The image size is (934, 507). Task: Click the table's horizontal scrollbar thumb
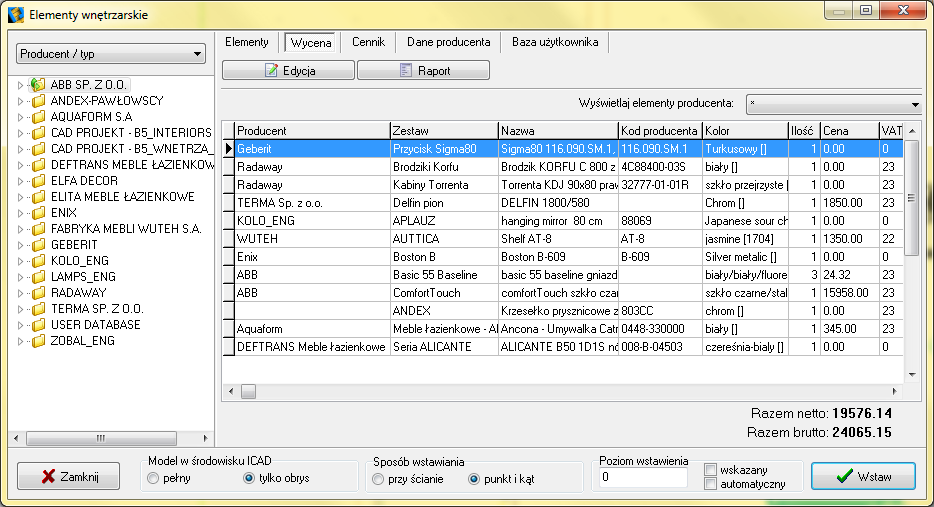[x=248, y=391]
